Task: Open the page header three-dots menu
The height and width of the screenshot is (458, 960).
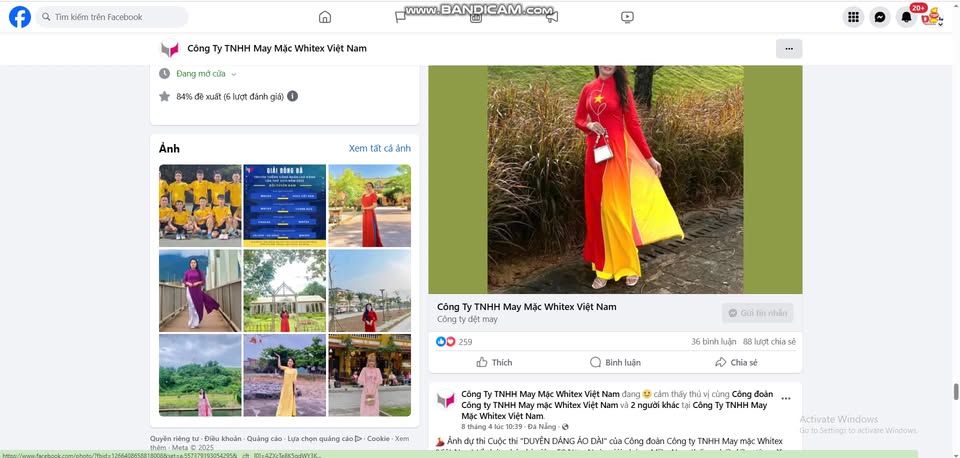Action: 789,48
